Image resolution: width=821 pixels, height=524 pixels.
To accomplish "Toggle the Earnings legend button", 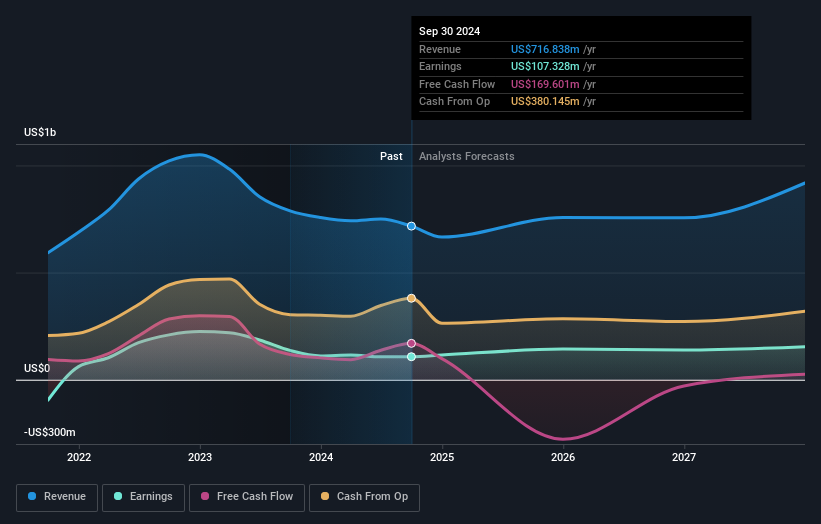I will tap(143, 497).
